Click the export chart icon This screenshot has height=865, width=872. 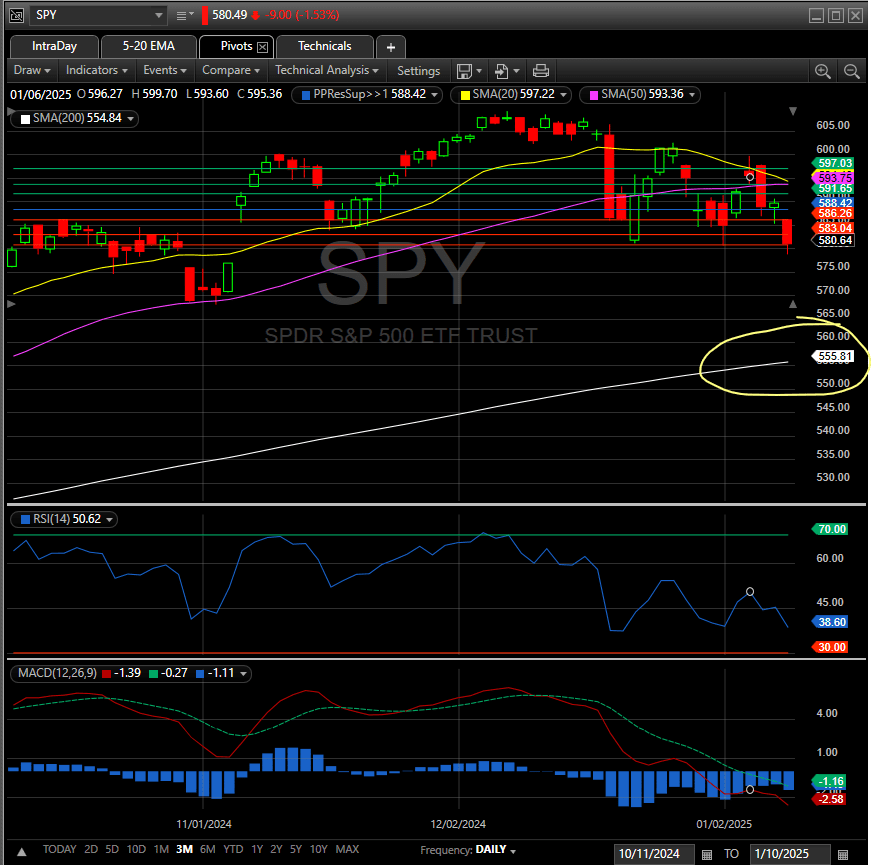[x=502, y=71]
